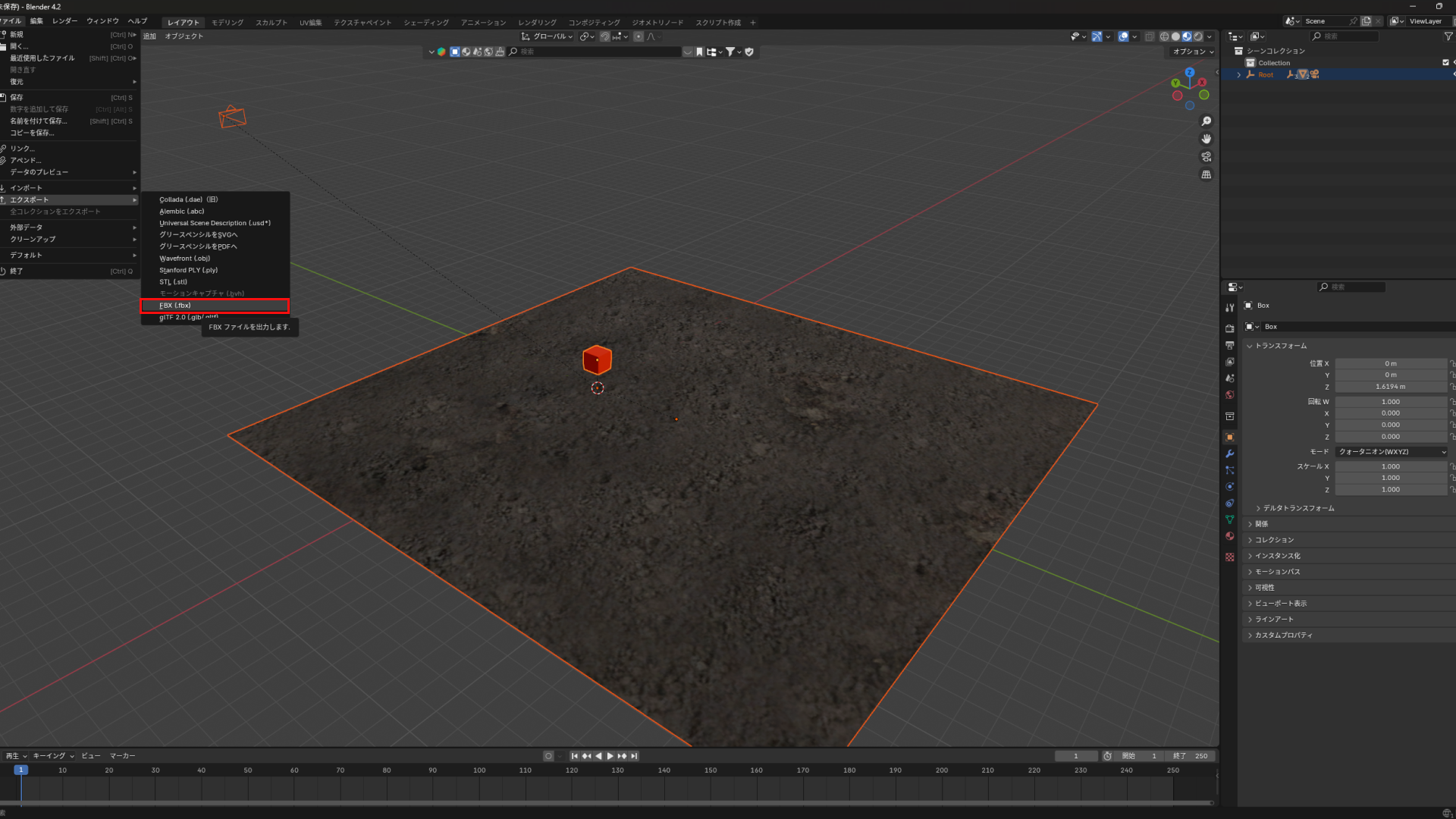Toggle viewport gizmo display button
Image resolution: width=1456 pixels, height=819 pixels.
coord(1097,36)
